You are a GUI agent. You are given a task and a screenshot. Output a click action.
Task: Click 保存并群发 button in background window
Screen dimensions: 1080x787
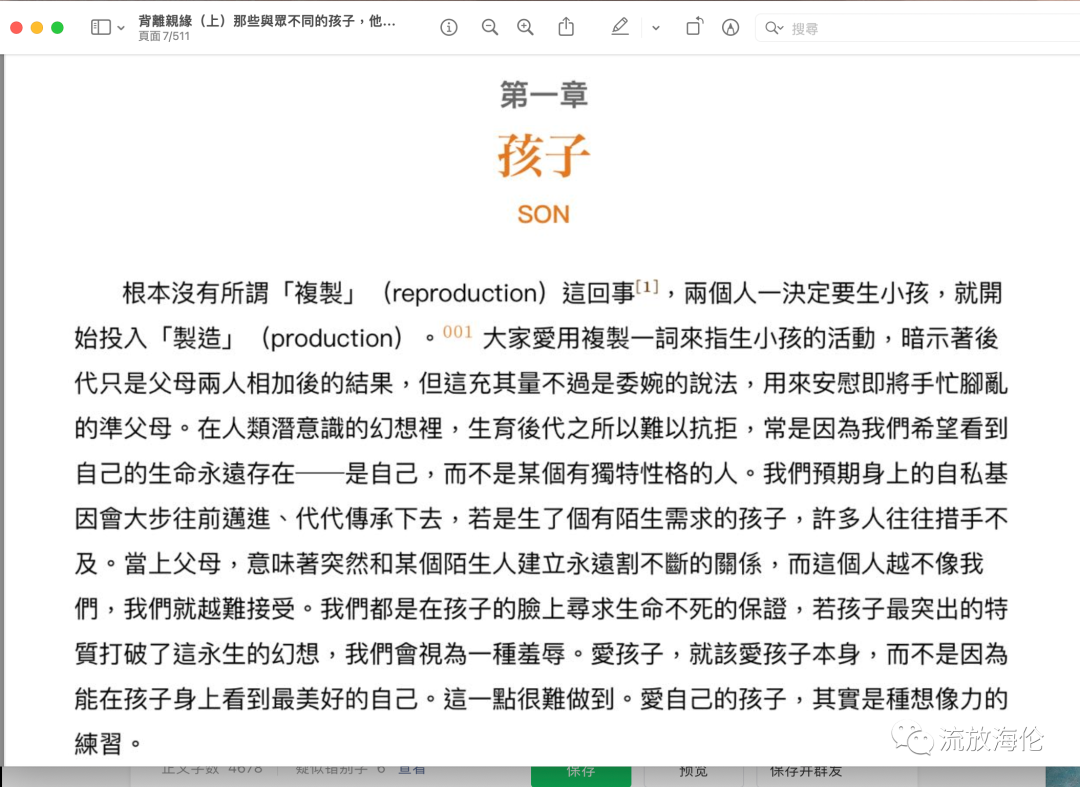pos(806,775)
